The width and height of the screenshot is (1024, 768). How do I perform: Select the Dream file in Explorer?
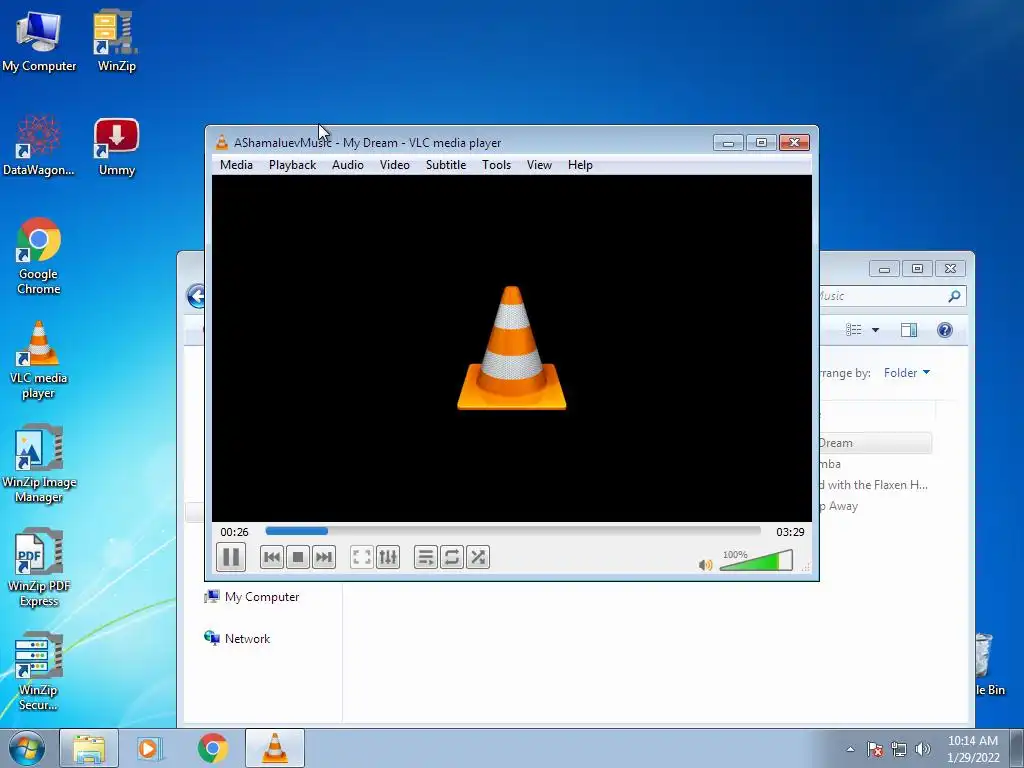[x=875, y=443]
